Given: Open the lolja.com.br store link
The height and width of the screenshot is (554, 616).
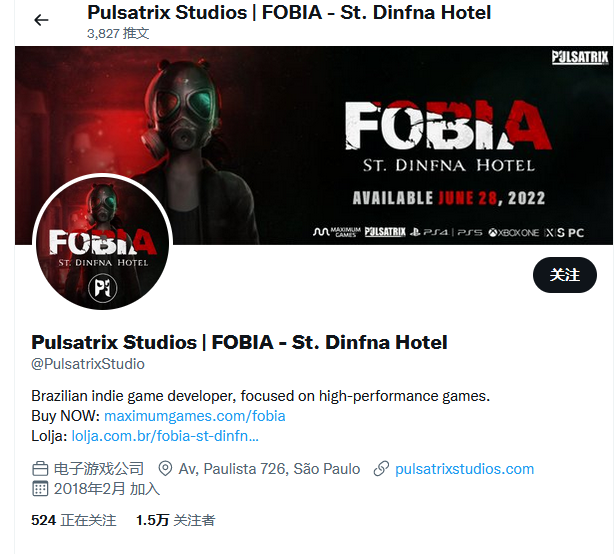Looking at the screenshot, I should click(165, 436).
